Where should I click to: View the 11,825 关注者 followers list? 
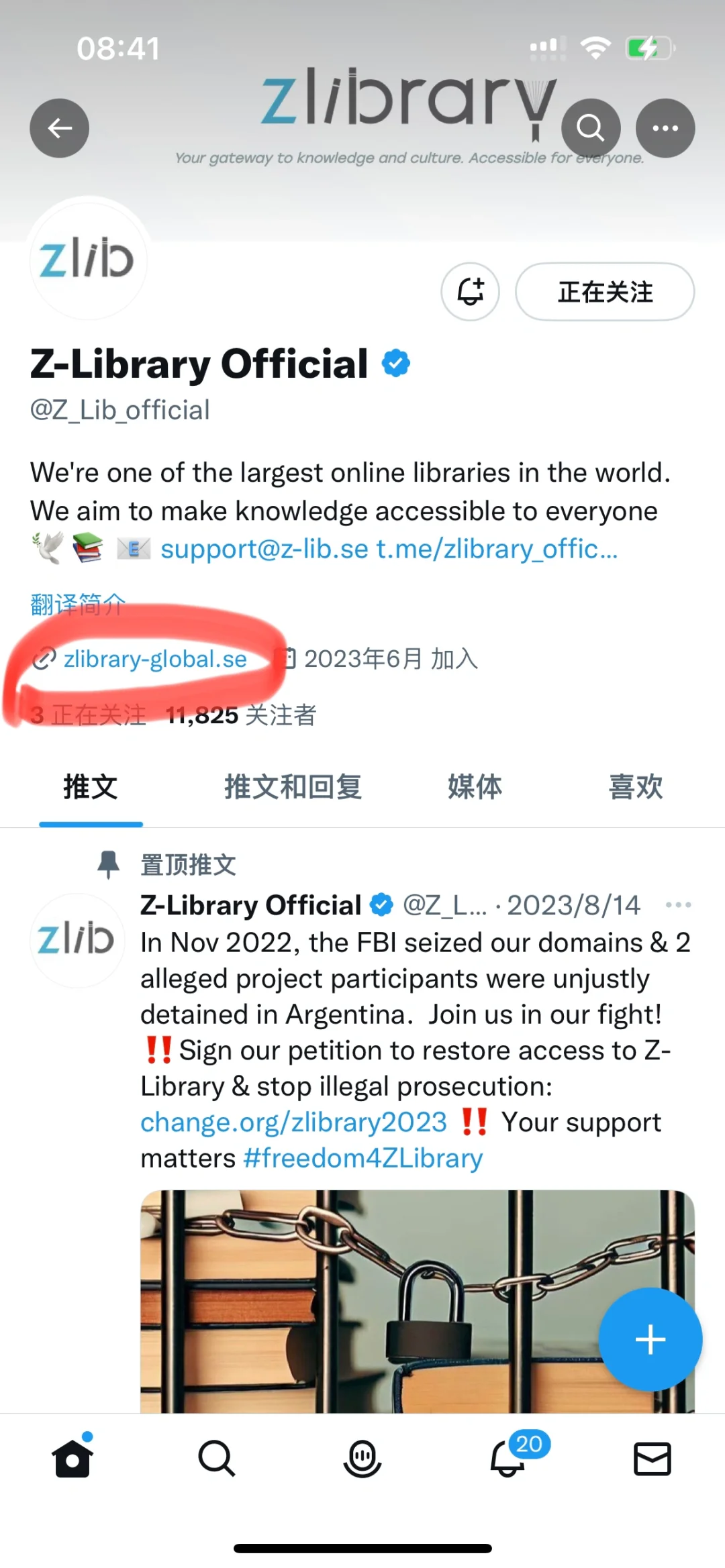[241, 715]
